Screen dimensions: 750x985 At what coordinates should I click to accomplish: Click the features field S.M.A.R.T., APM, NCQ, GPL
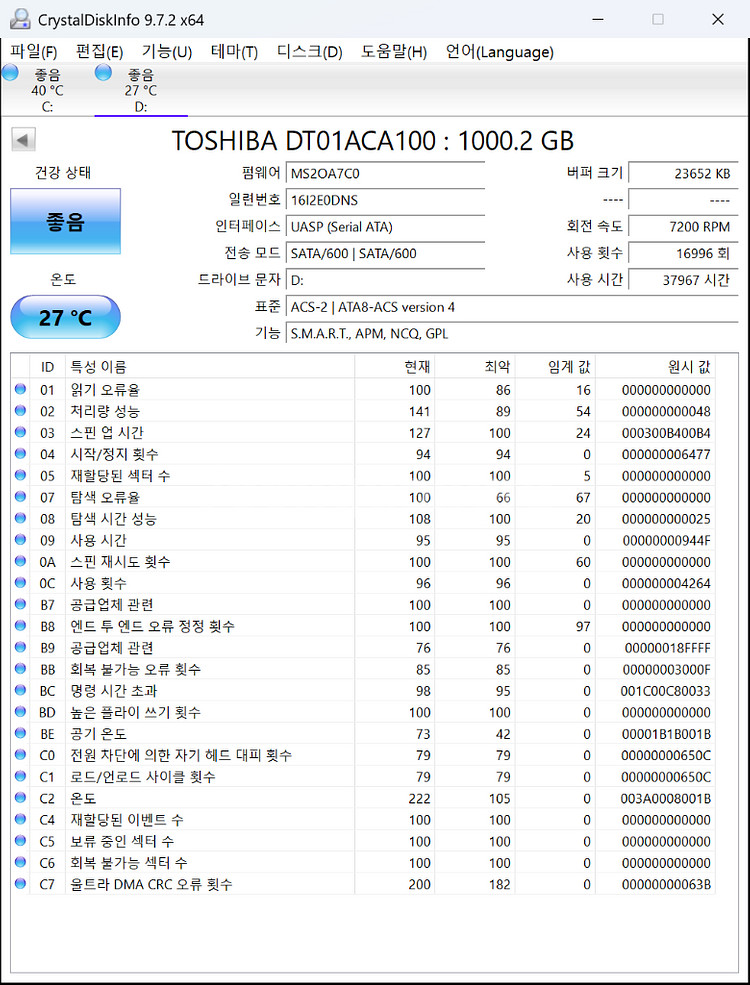(511, 334)
